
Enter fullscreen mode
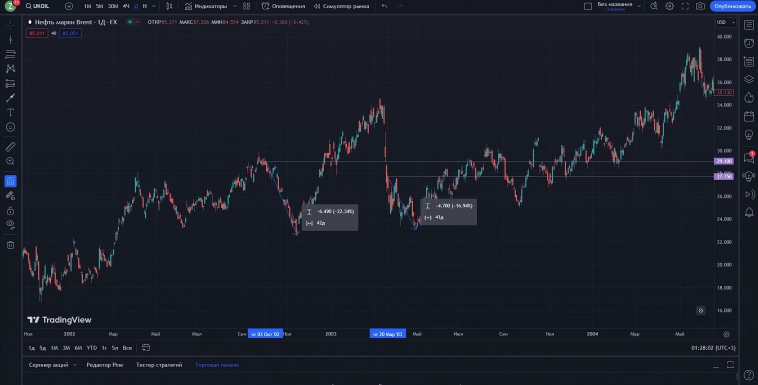coord(685,6)
